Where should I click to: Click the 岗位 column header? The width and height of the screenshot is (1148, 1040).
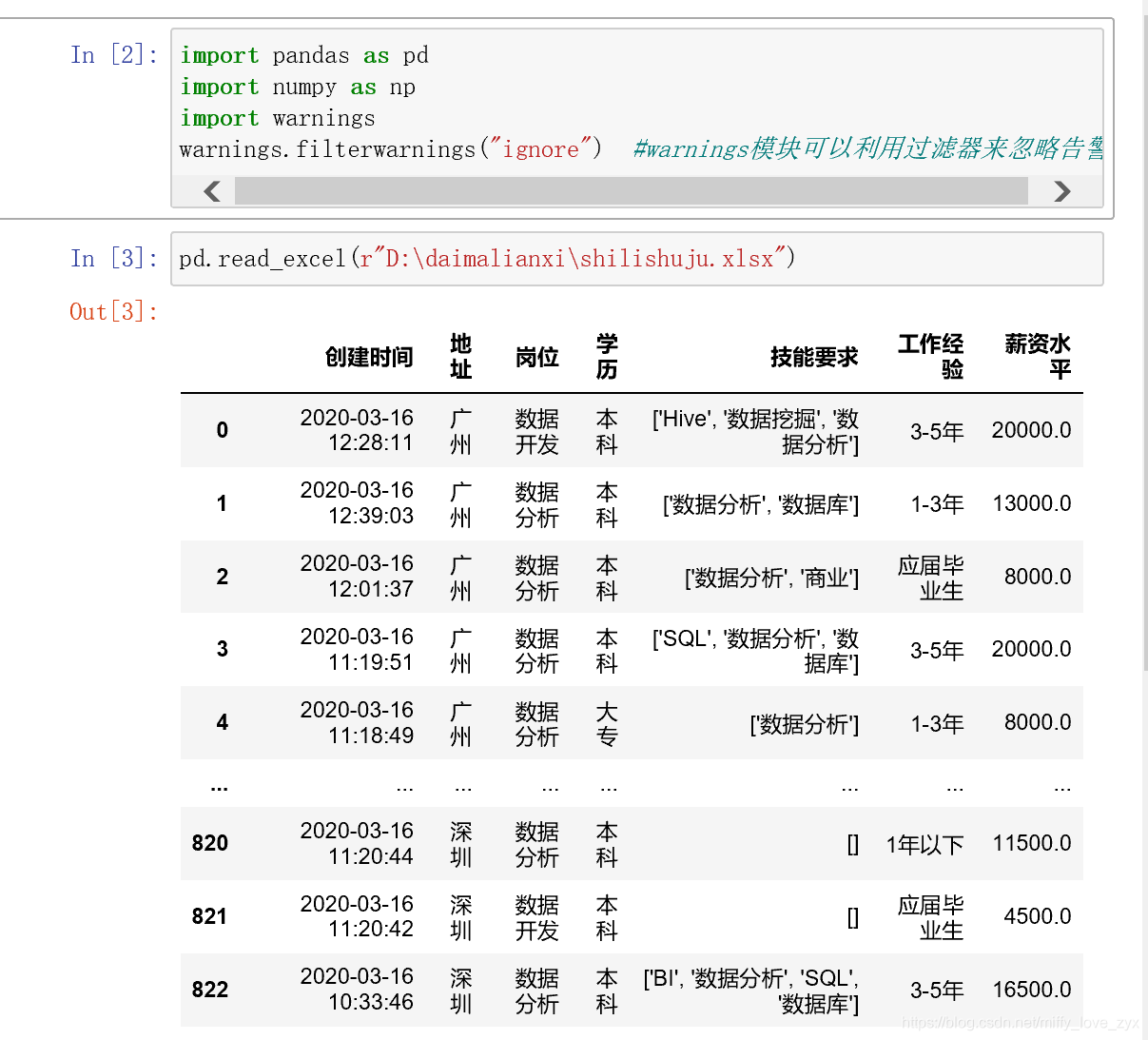pos(536,357)
